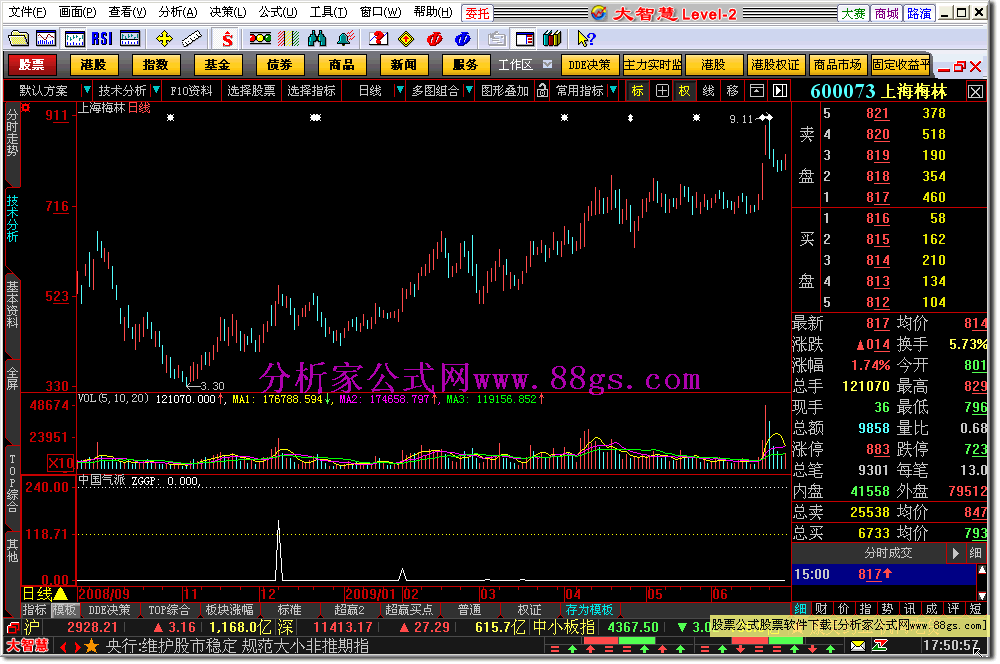Expand the 分时成交 play arrow
Viewport: 1000px width, 664px height.
click(955, 553)
